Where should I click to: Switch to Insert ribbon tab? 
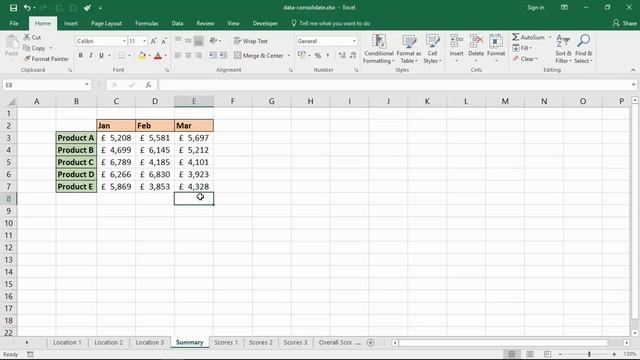(x=71, y=23)
